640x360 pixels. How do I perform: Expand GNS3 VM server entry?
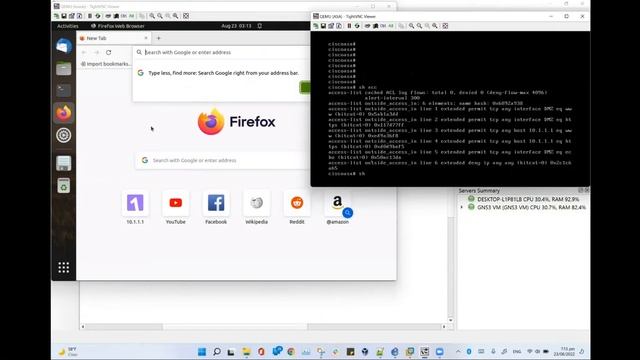click(462, 207)
